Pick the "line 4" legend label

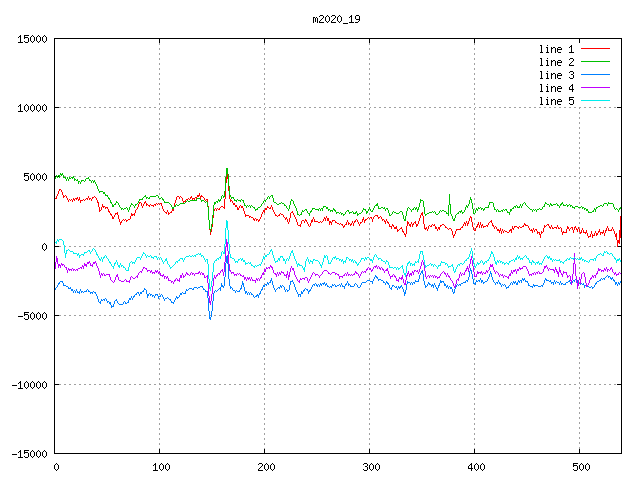[557, 88]
